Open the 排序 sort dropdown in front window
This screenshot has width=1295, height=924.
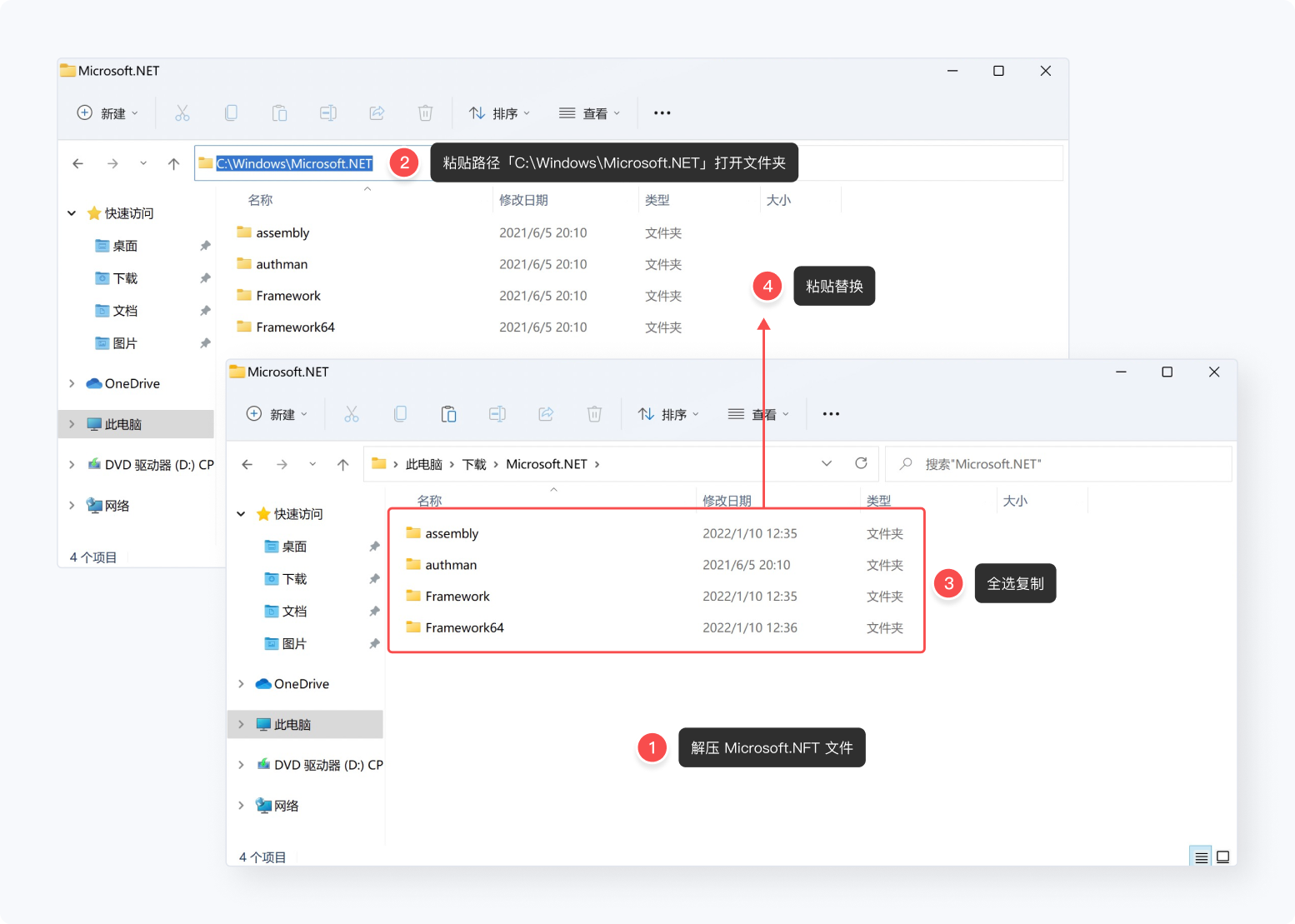(x=668, y=414)
